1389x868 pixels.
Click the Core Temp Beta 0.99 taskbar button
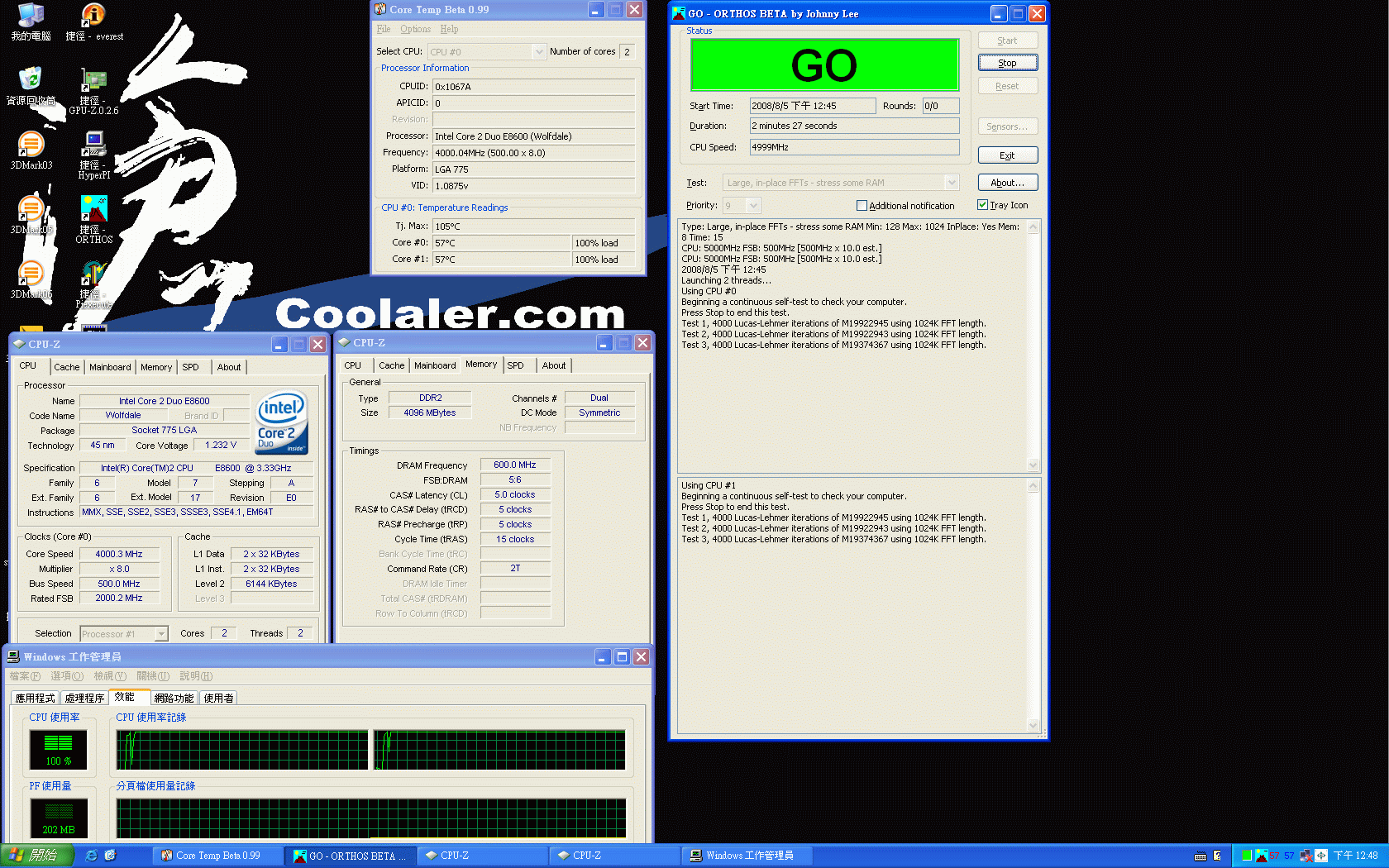coord(217,856)
